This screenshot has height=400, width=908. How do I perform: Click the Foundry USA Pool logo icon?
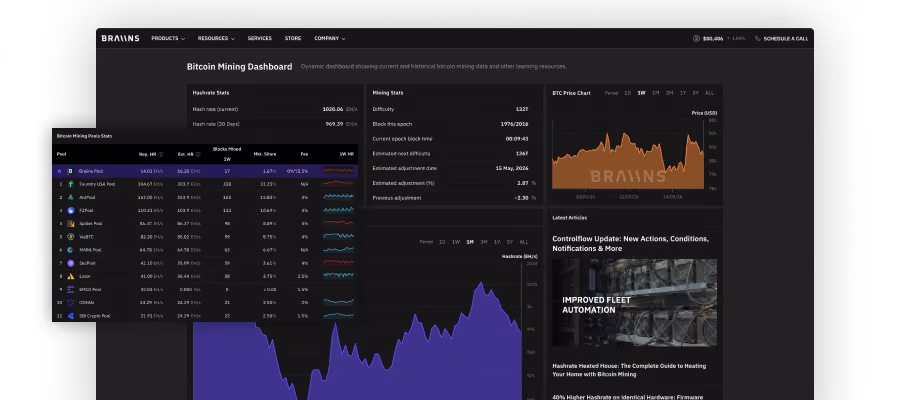(71, 184)
